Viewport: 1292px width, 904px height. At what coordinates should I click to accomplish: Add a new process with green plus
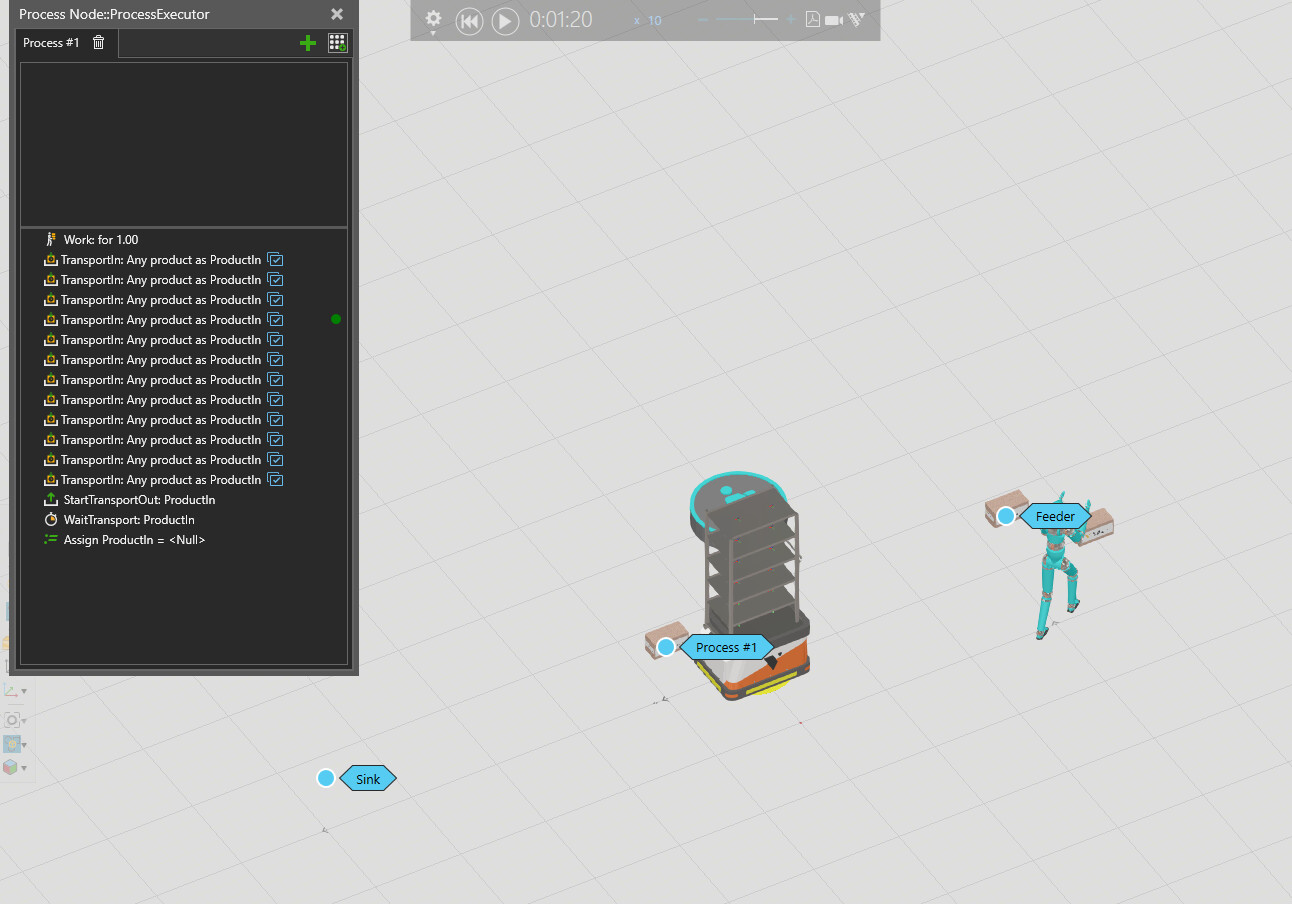pyautogui.click(x=308, y=43)
